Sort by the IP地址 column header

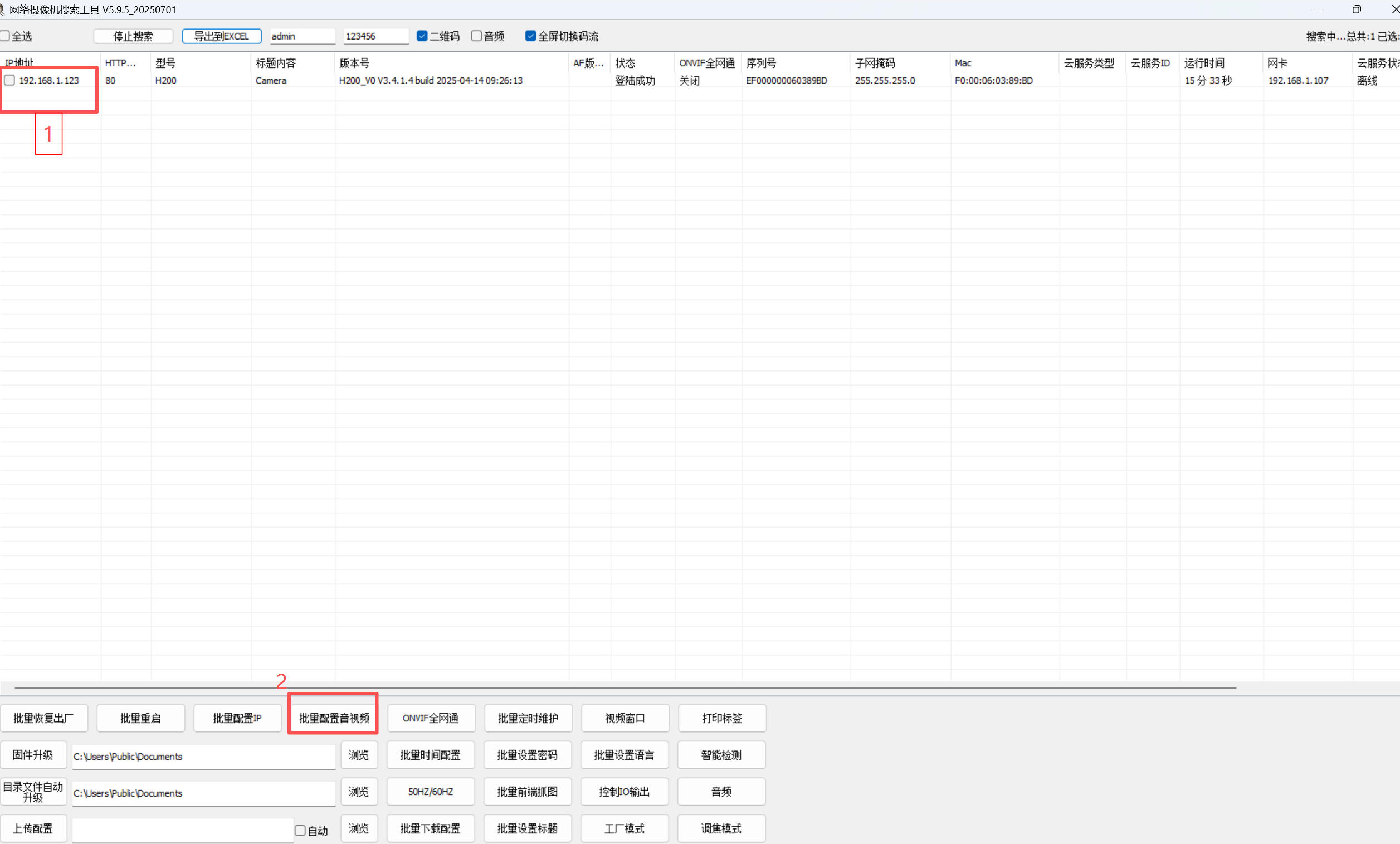[x=50, y=62]
